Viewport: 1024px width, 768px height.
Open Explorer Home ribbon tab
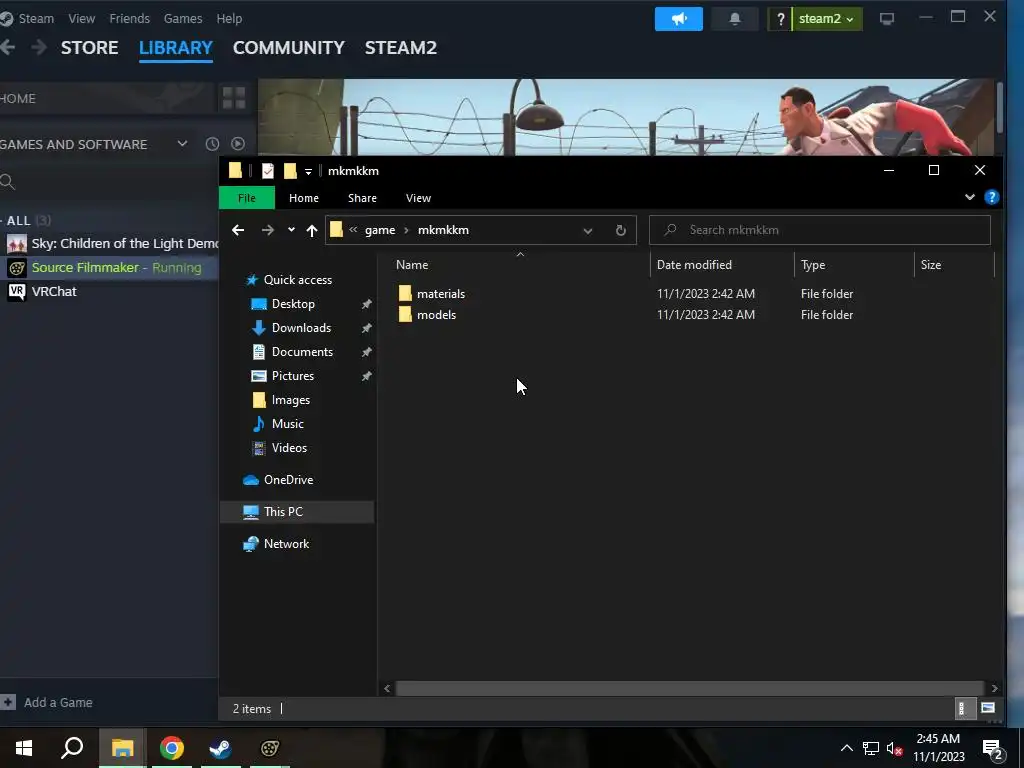click(x=304, y=198)
